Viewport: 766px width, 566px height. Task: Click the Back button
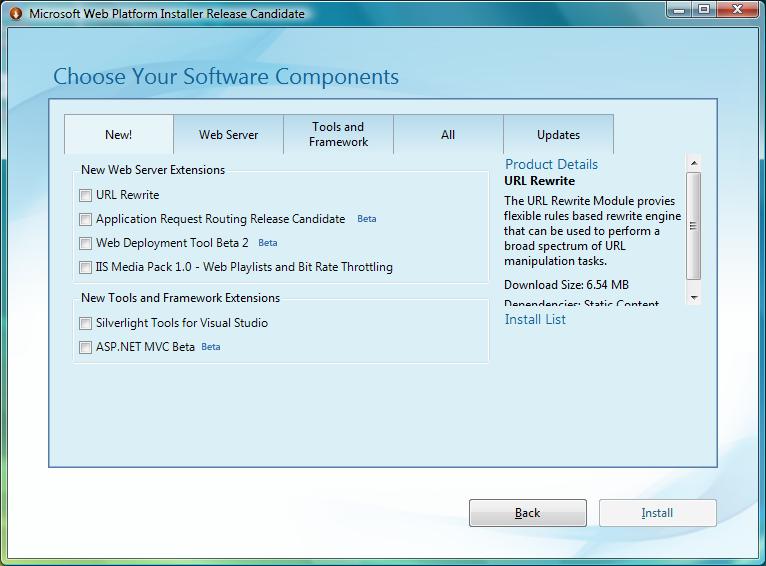(x=528, y=513)
